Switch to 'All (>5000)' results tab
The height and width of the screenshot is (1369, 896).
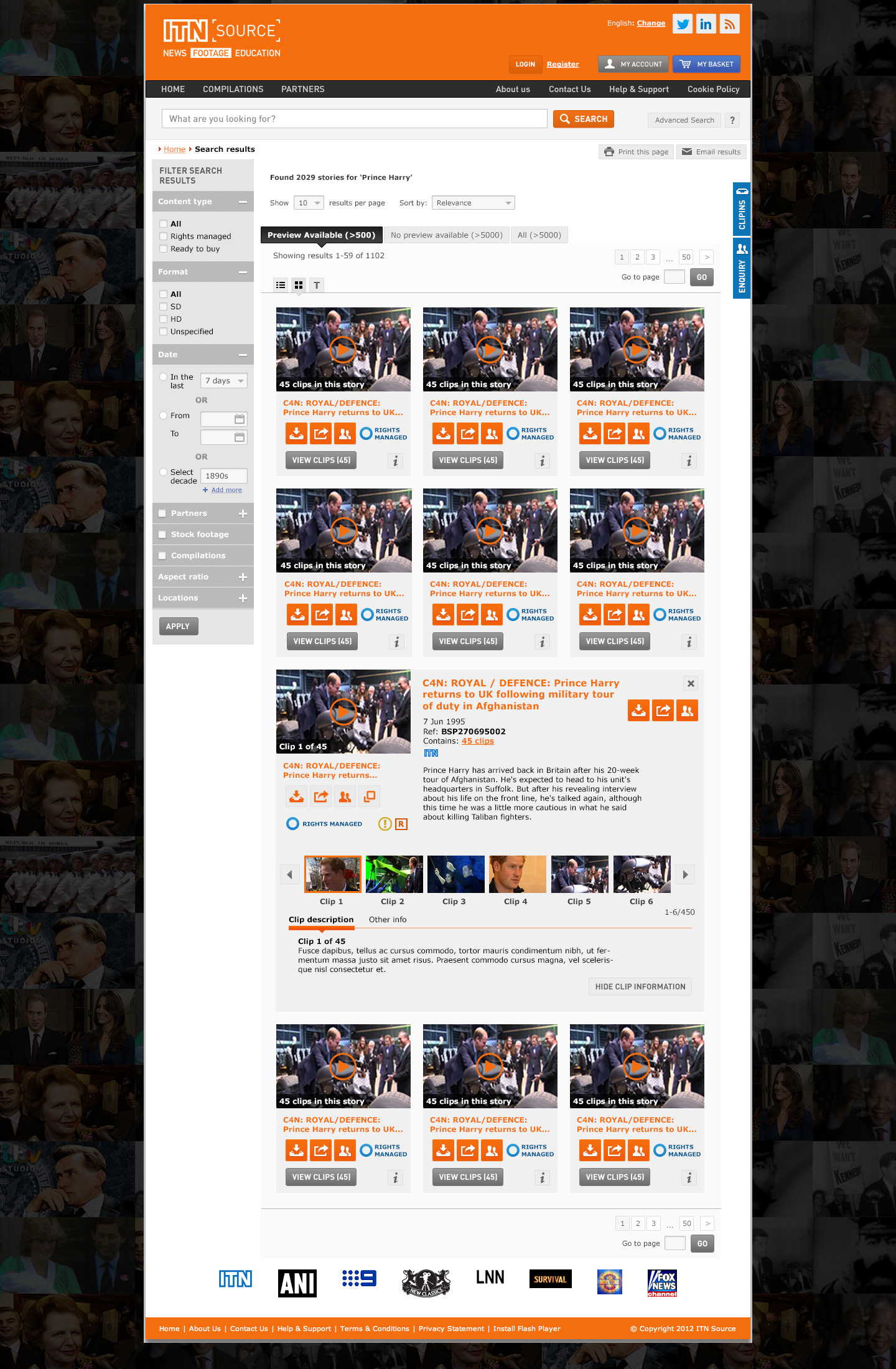pyautogui.click(x=539, y=235)
